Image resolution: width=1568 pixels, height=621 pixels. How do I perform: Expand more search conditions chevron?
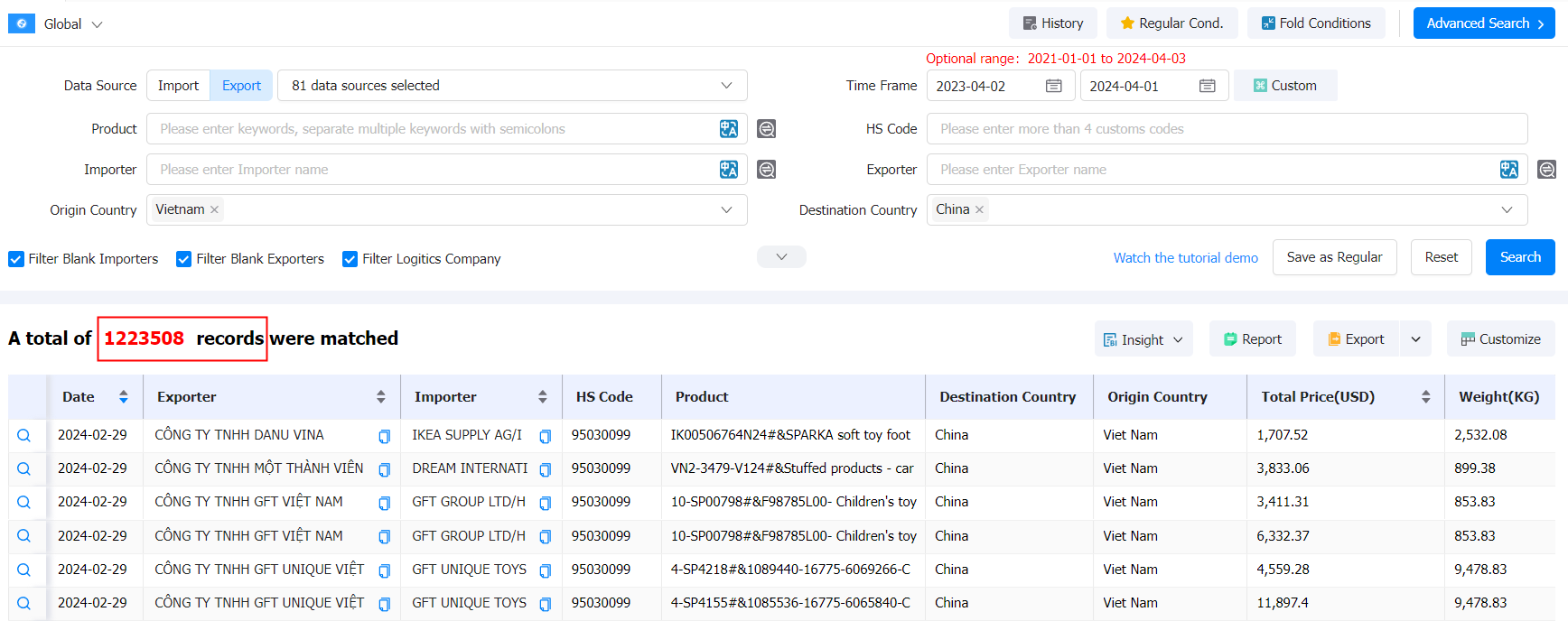[781, 257]
